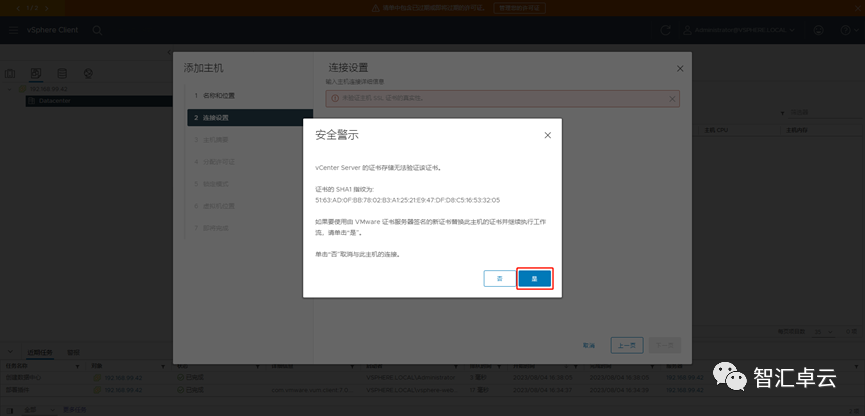Click the SHA1 fingerprint text
The width and height of the screenshot is (865, 416).
click(407, 200)
